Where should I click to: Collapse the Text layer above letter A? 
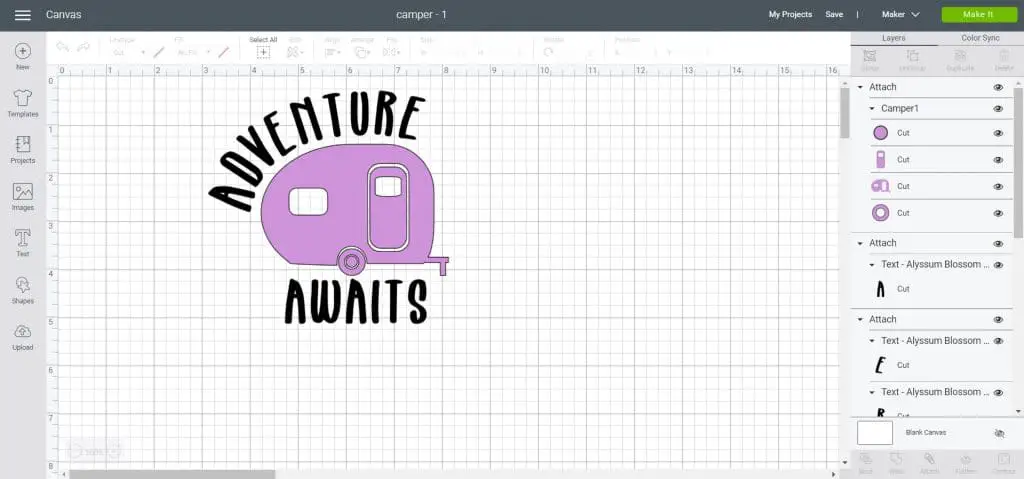pyautogui.click(x=872, y=265)
